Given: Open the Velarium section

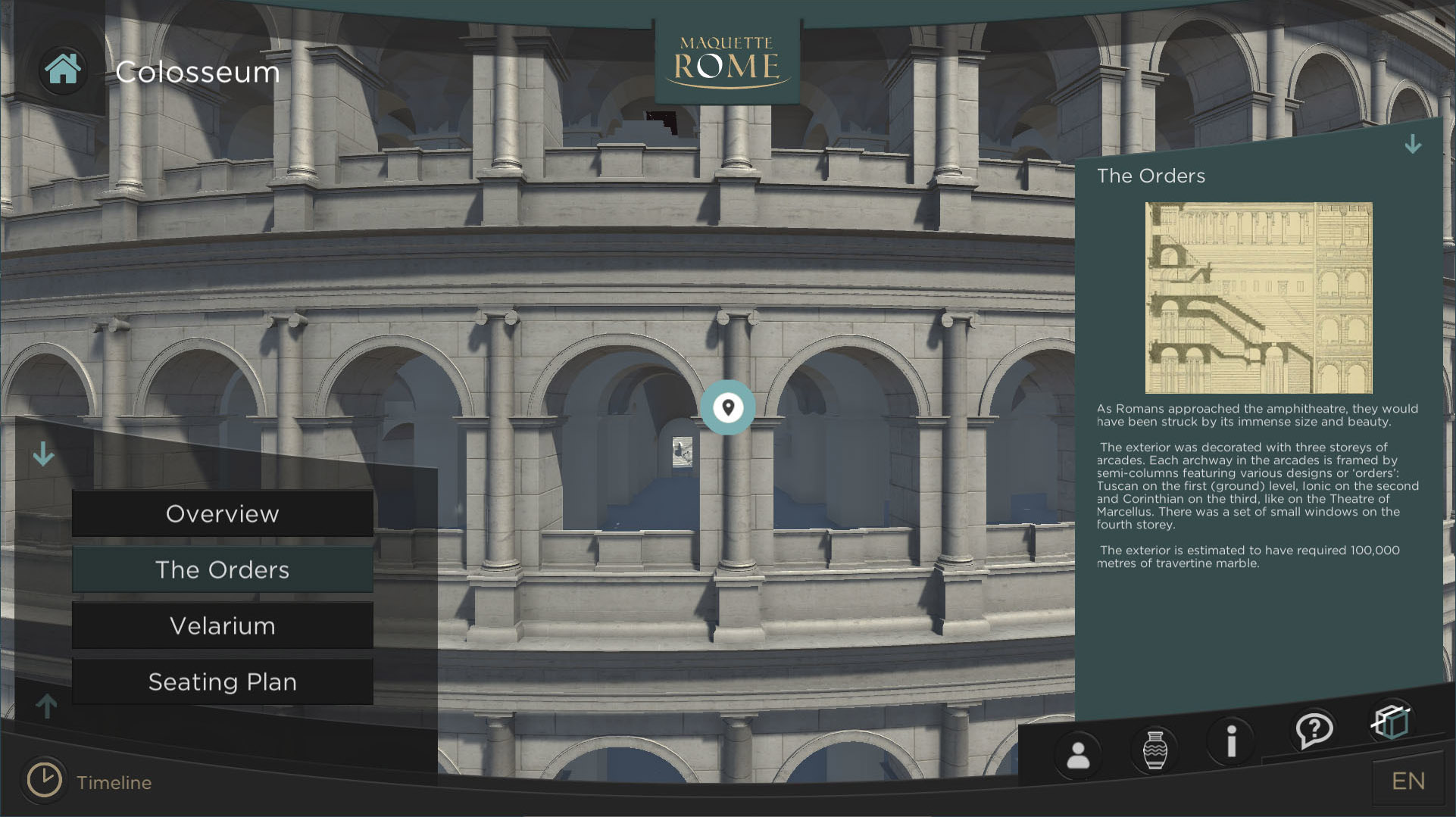Looking at the screenshot, I should tap(222, 625).
